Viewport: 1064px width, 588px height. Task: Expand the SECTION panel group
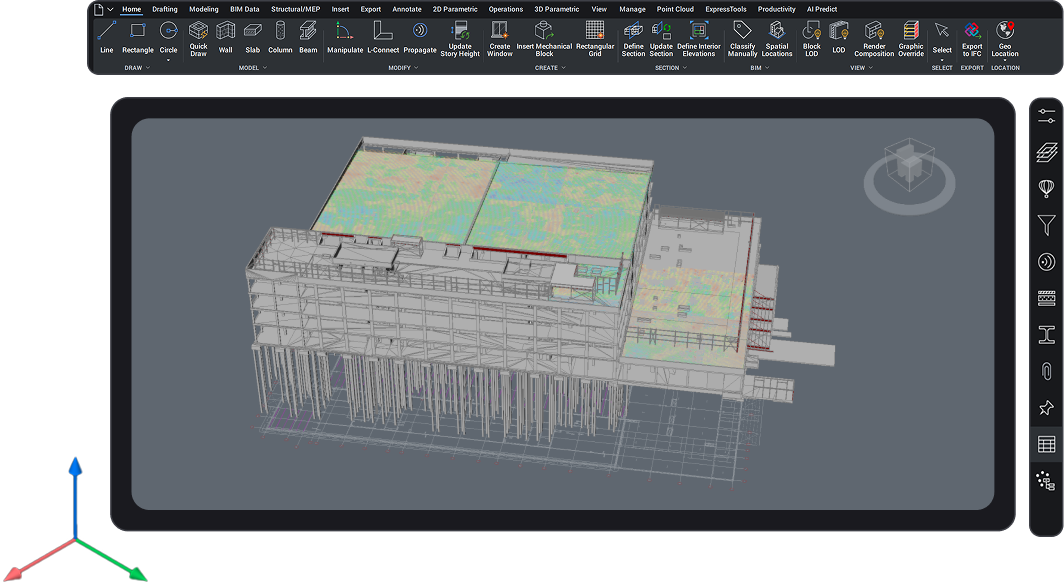coord(670,68)
